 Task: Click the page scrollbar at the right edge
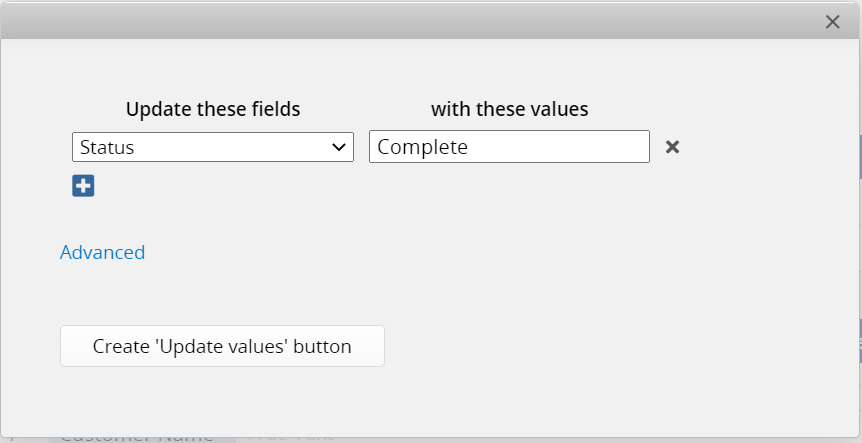pyautogui.click(x=860, y=157)
